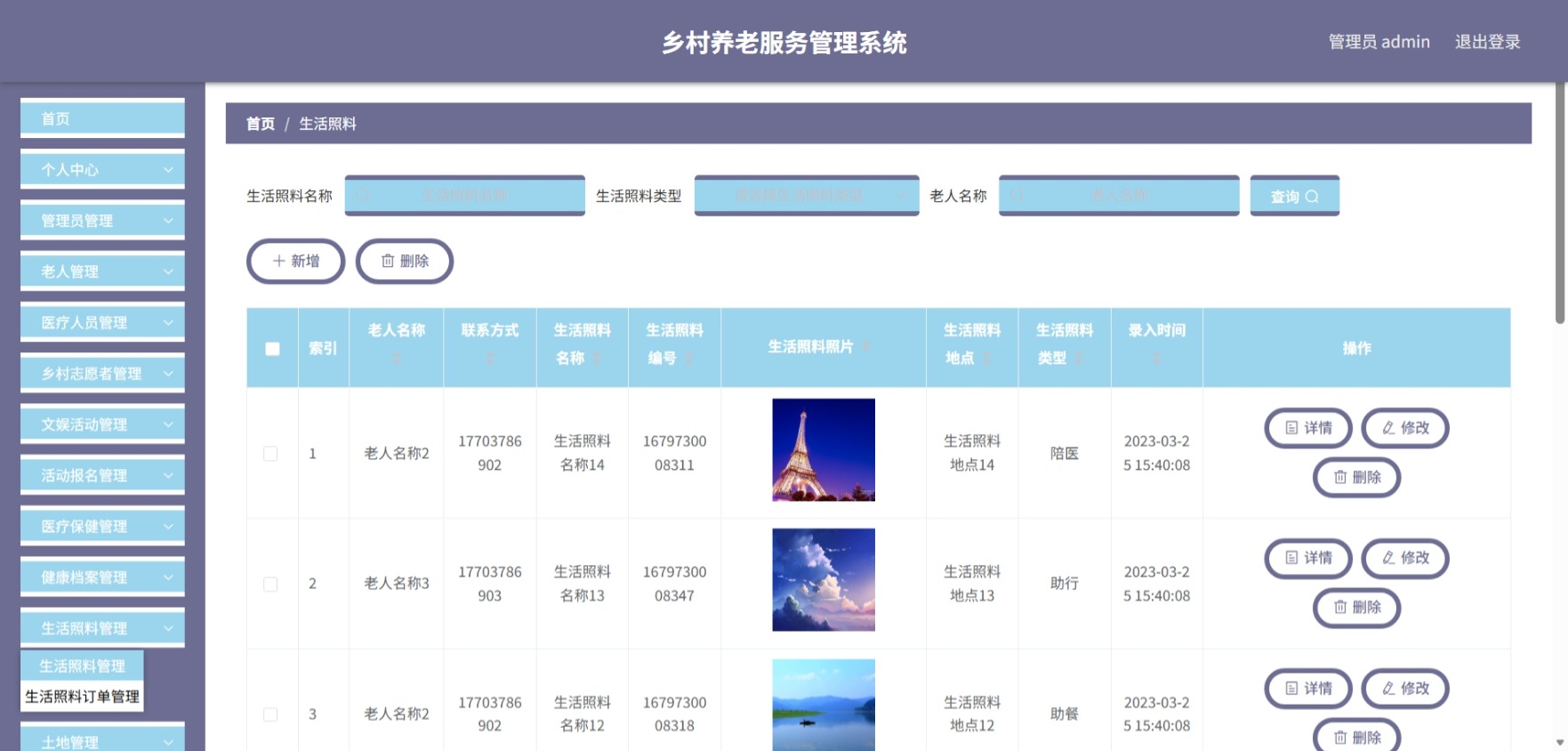Check the row 1 checkbox for 老人名称2
The width and height of the screenshot is (1568, 751).
(270, 454)
